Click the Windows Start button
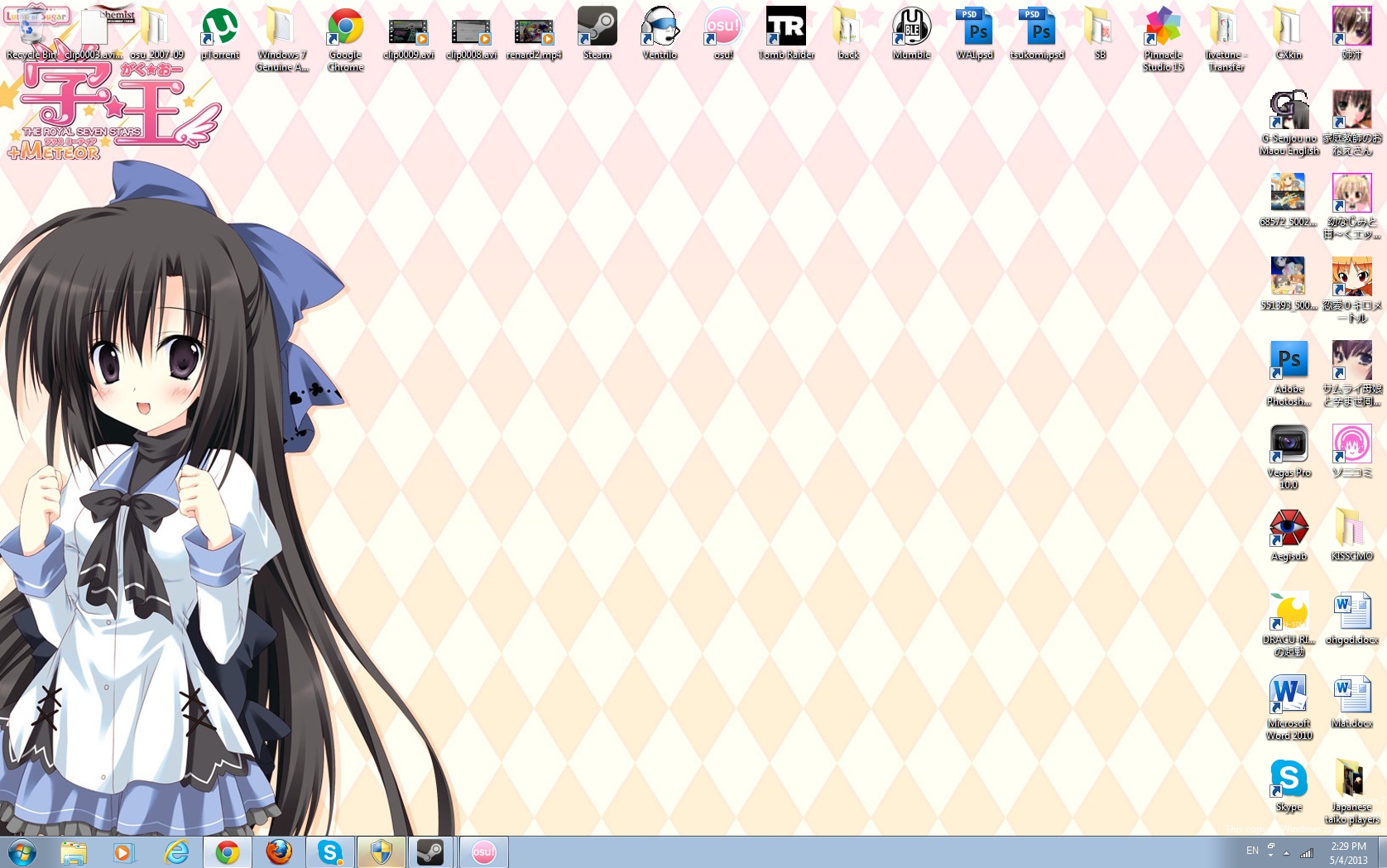This screenshot has width=1387, height=868. click(x=22, y=851)
